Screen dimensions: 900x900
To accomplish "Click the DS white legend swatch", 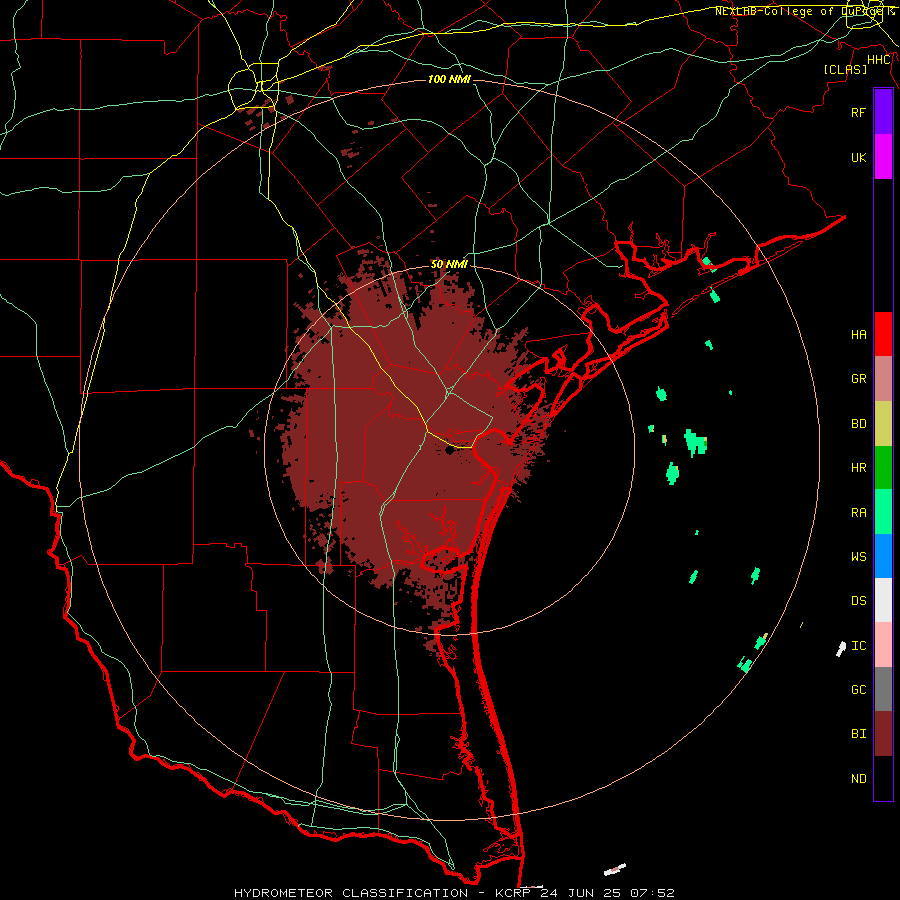I will (883, 600).
